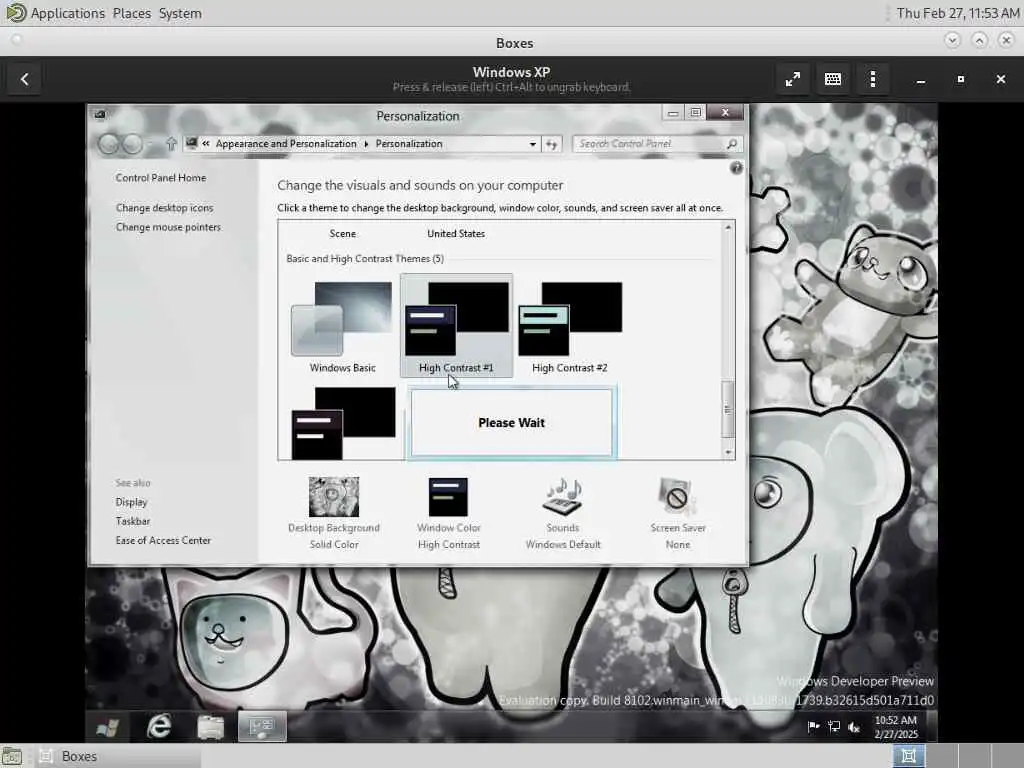Click the MATE logo in top panel
This screenshot has width=1024, height=768.
[x=14, y=12]
